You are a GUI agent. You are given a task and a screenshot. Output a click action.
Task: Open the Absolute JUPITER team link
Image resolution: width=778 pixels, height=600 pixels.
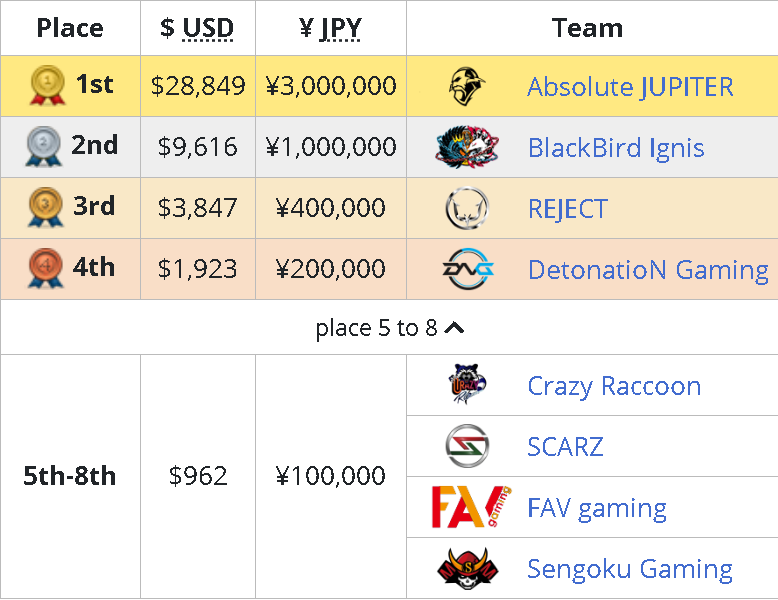630,86
